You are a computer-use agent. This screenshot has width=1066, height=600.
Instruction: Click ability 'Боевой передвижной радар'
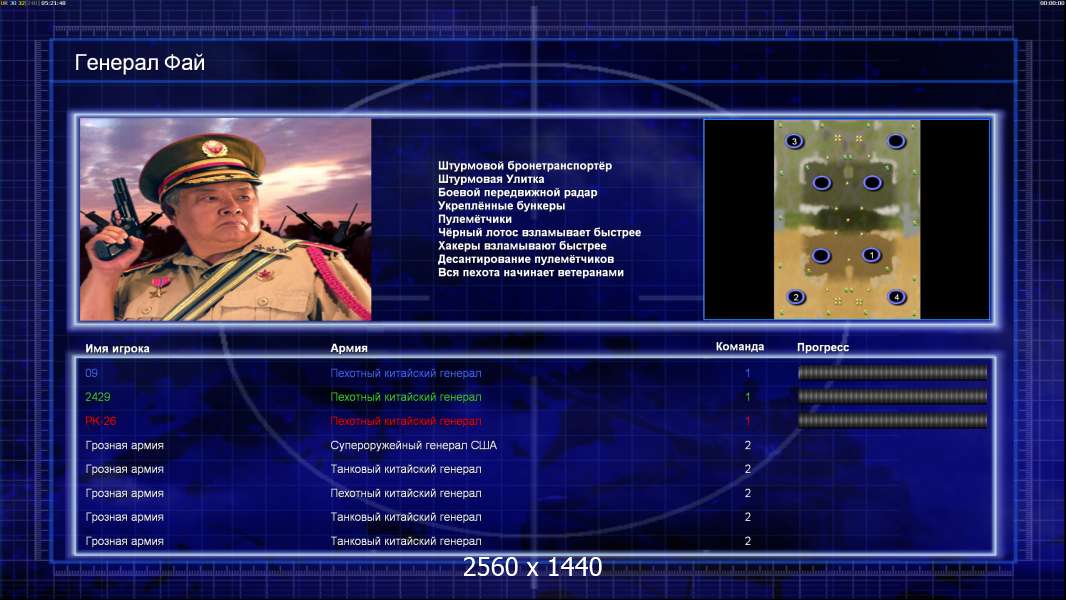click(517, 192)
